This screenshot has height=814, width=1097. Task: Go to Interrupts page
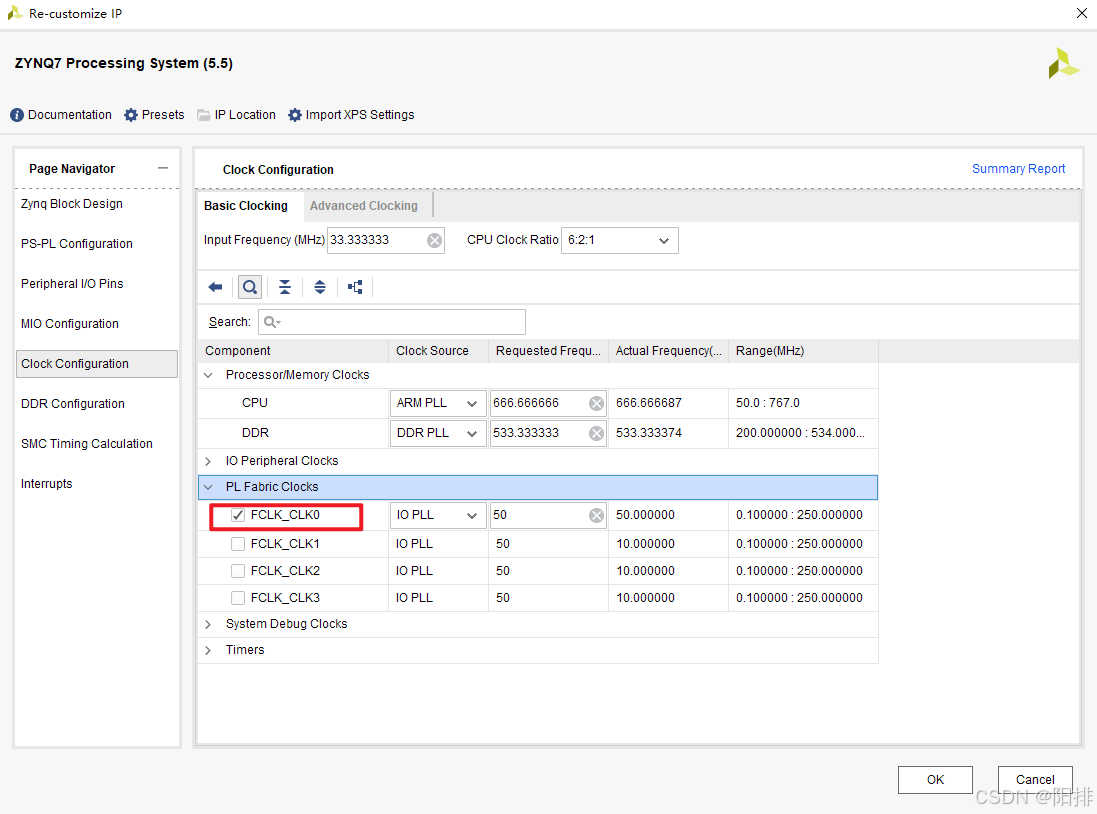click(x=46, y=484)
